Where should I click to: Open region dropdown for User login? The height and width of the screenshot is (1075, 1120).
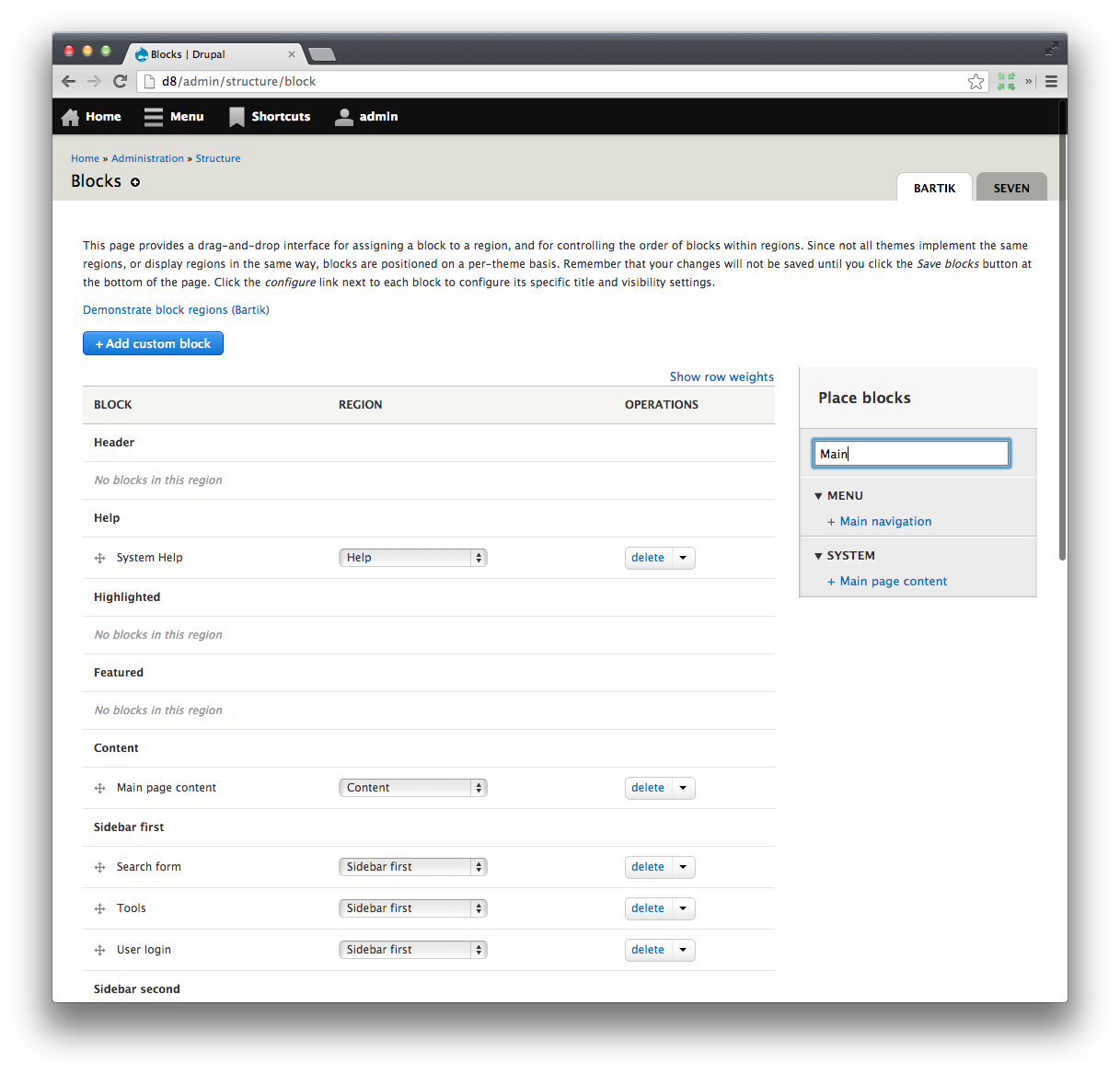point(413,950)
